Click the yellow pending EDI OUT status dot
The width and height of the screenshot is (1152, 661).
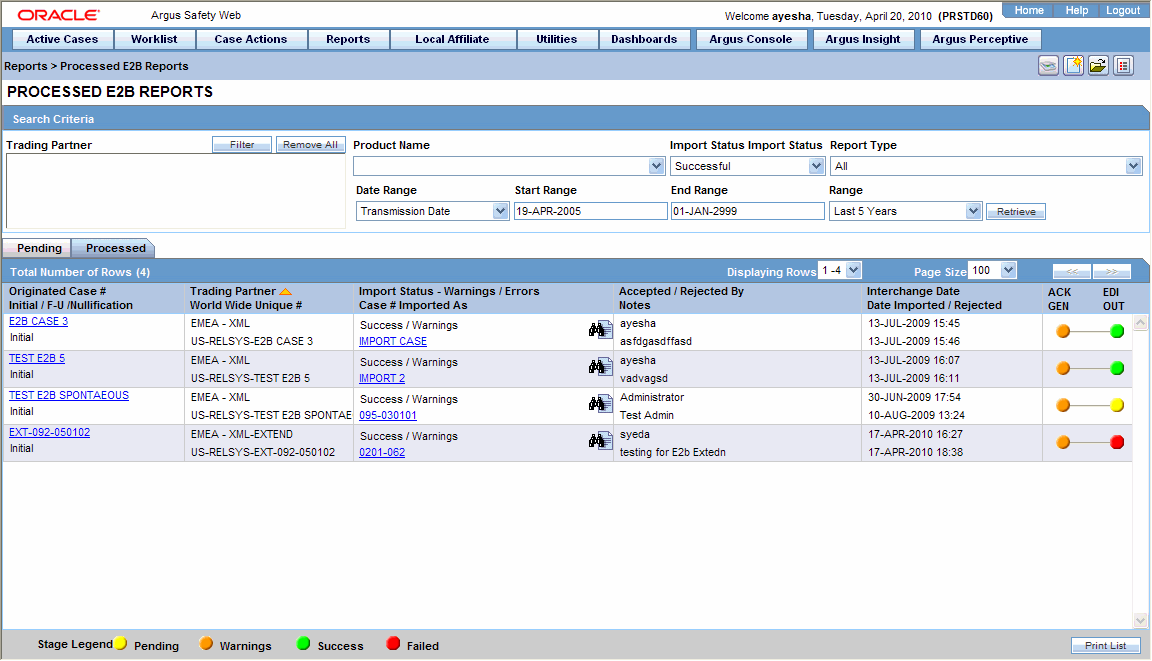pos(1117,405)
